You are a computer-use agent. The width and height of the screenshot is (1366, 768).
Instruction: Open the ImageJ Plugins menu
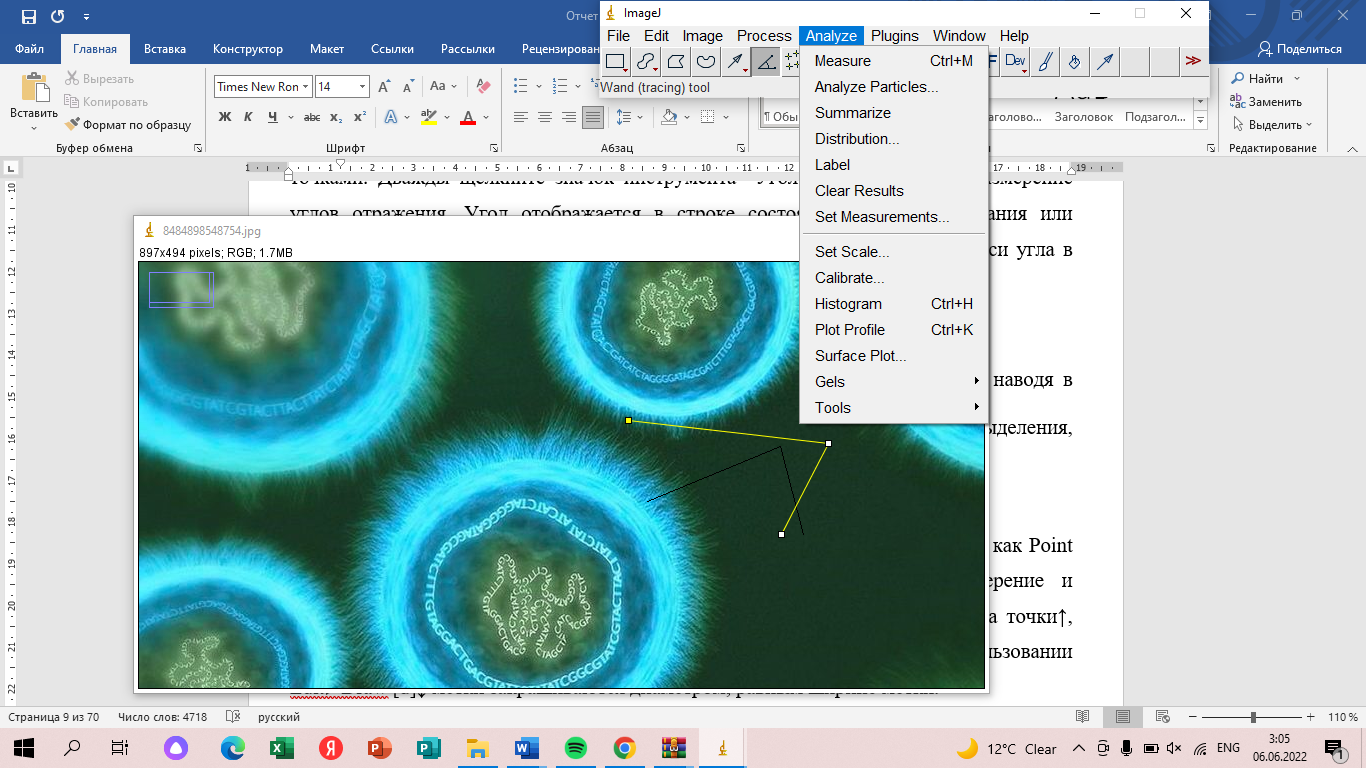[894, 36]
